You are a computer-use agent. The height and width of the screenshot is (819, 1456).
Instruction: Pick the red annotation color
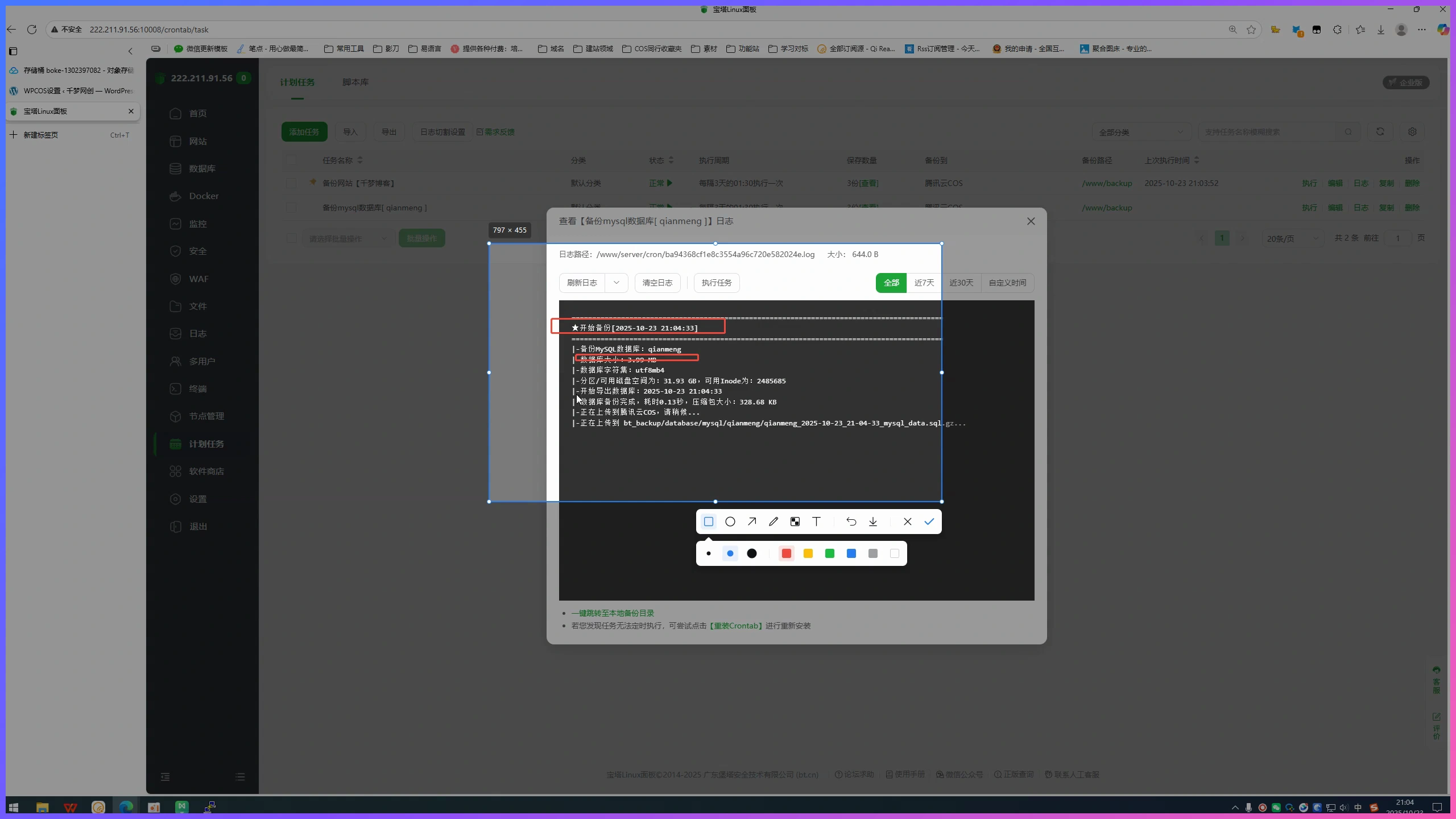[x=787, y=553]
